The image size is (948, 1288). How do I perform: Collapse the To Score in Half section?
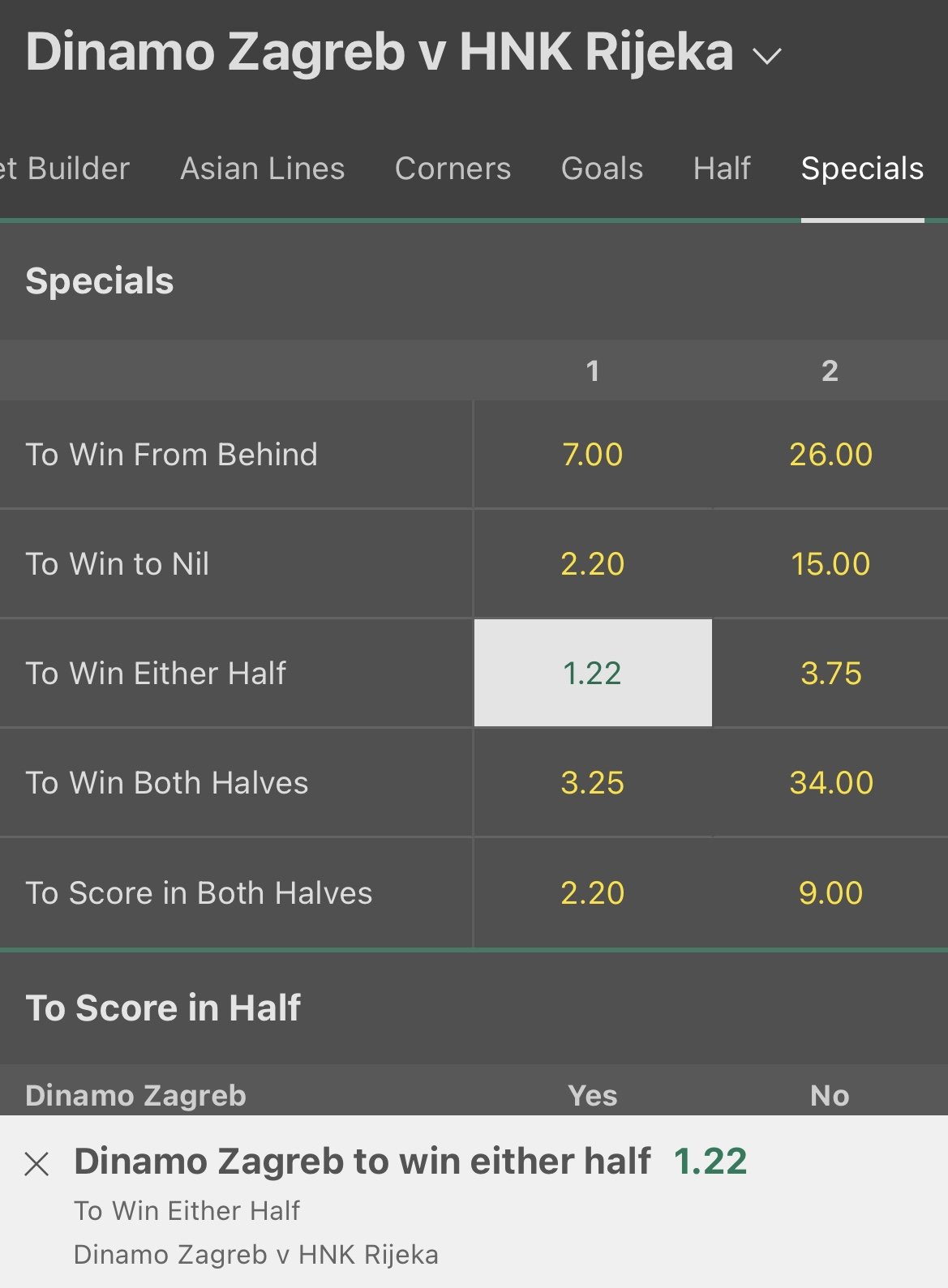coord(163,1008)
